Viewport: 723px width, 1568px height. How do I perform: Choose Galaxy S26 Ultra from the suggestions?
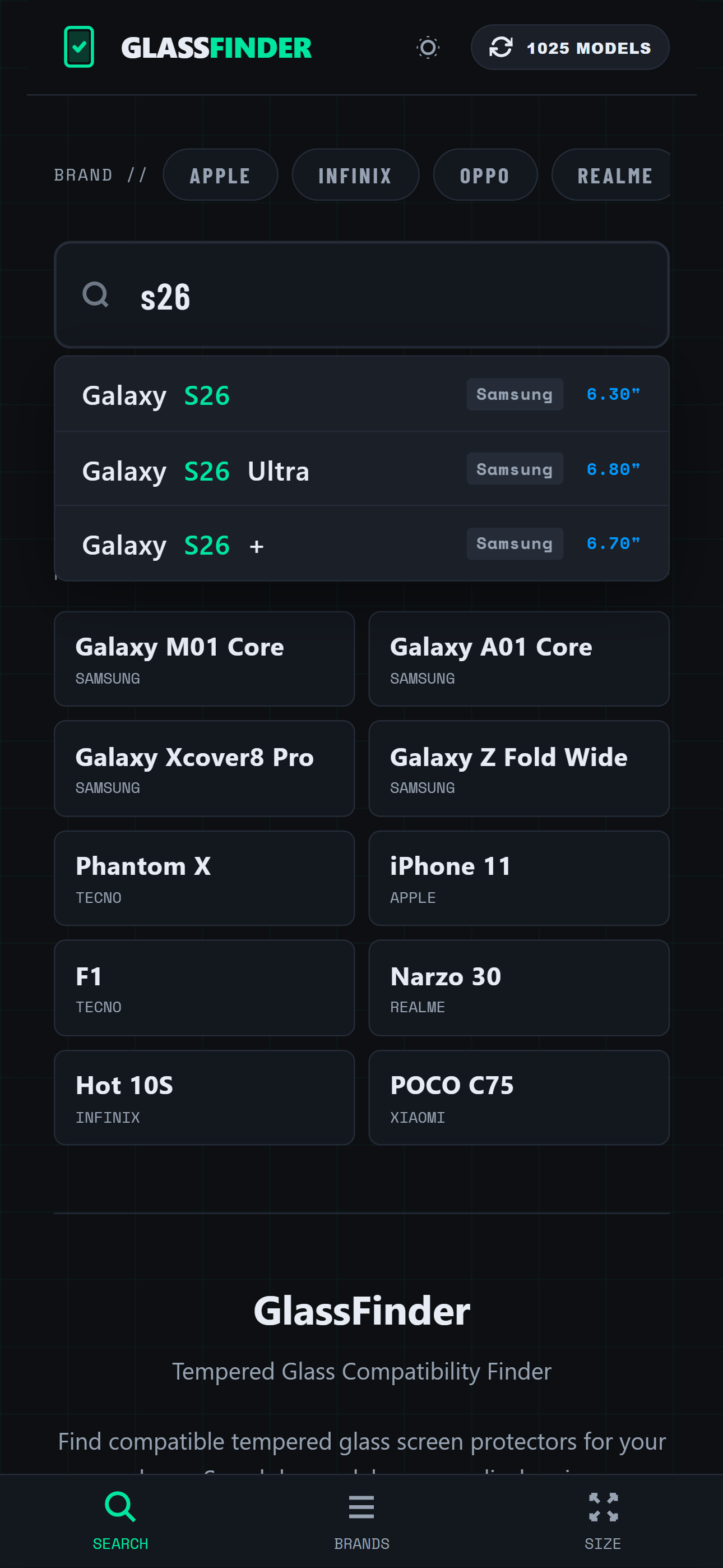pos(361,469)
